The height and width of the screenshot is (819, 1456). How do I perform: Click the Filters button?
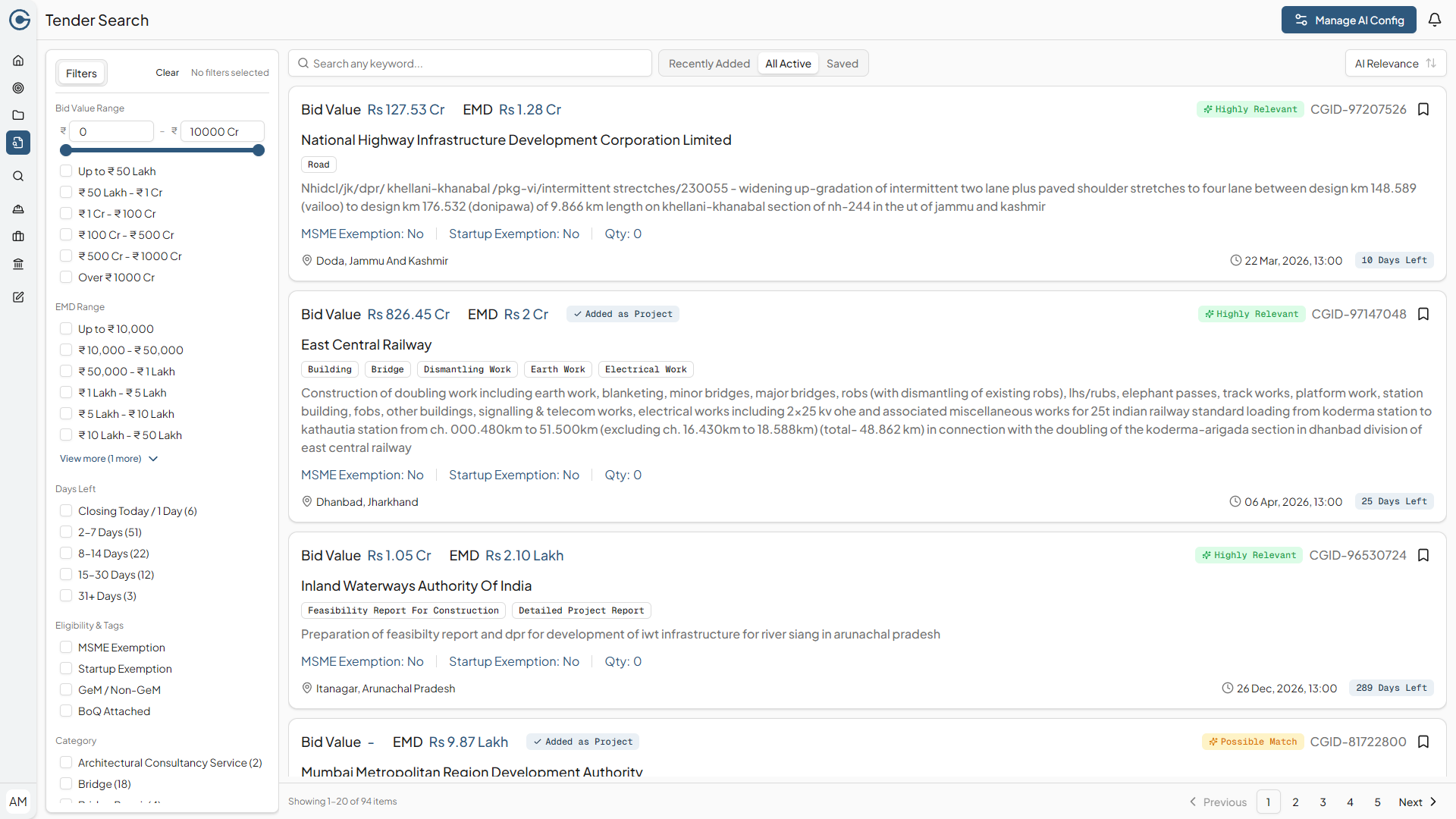[x=81, y=73]
